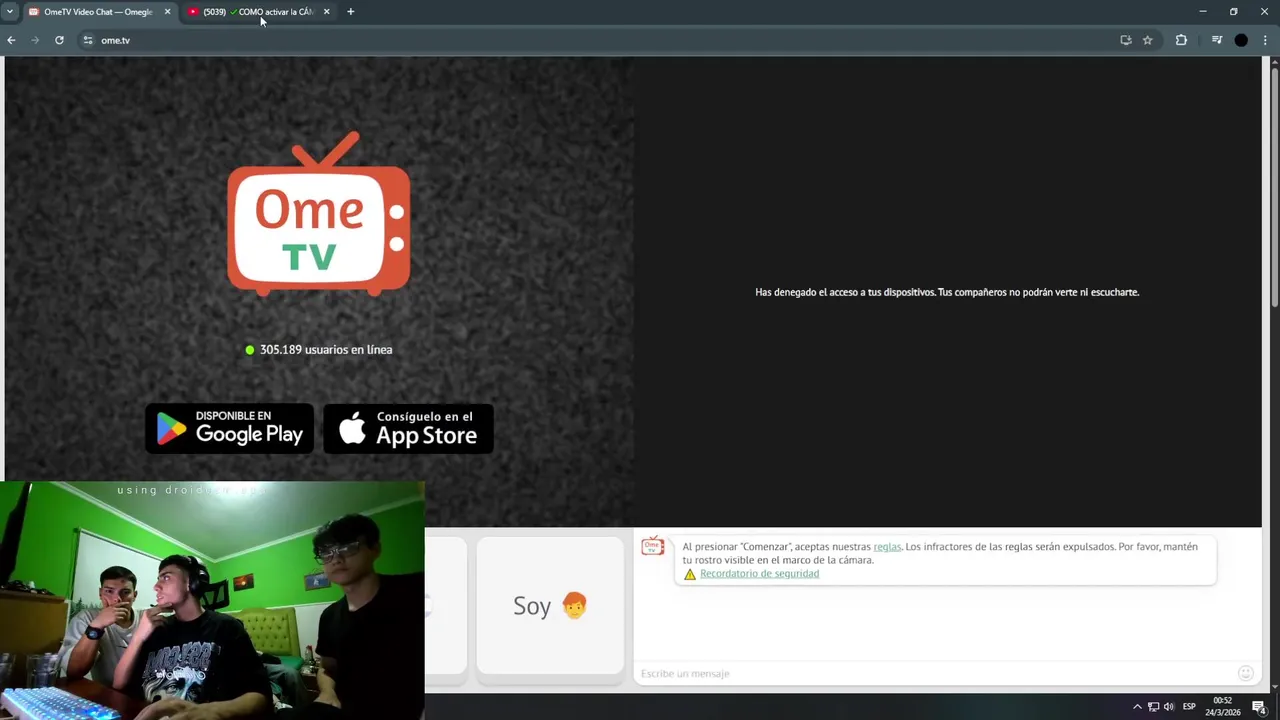Click the install app icon in address bar
The height and width of the screenshot is (720, 1280).
click(x=1126, y=40)
